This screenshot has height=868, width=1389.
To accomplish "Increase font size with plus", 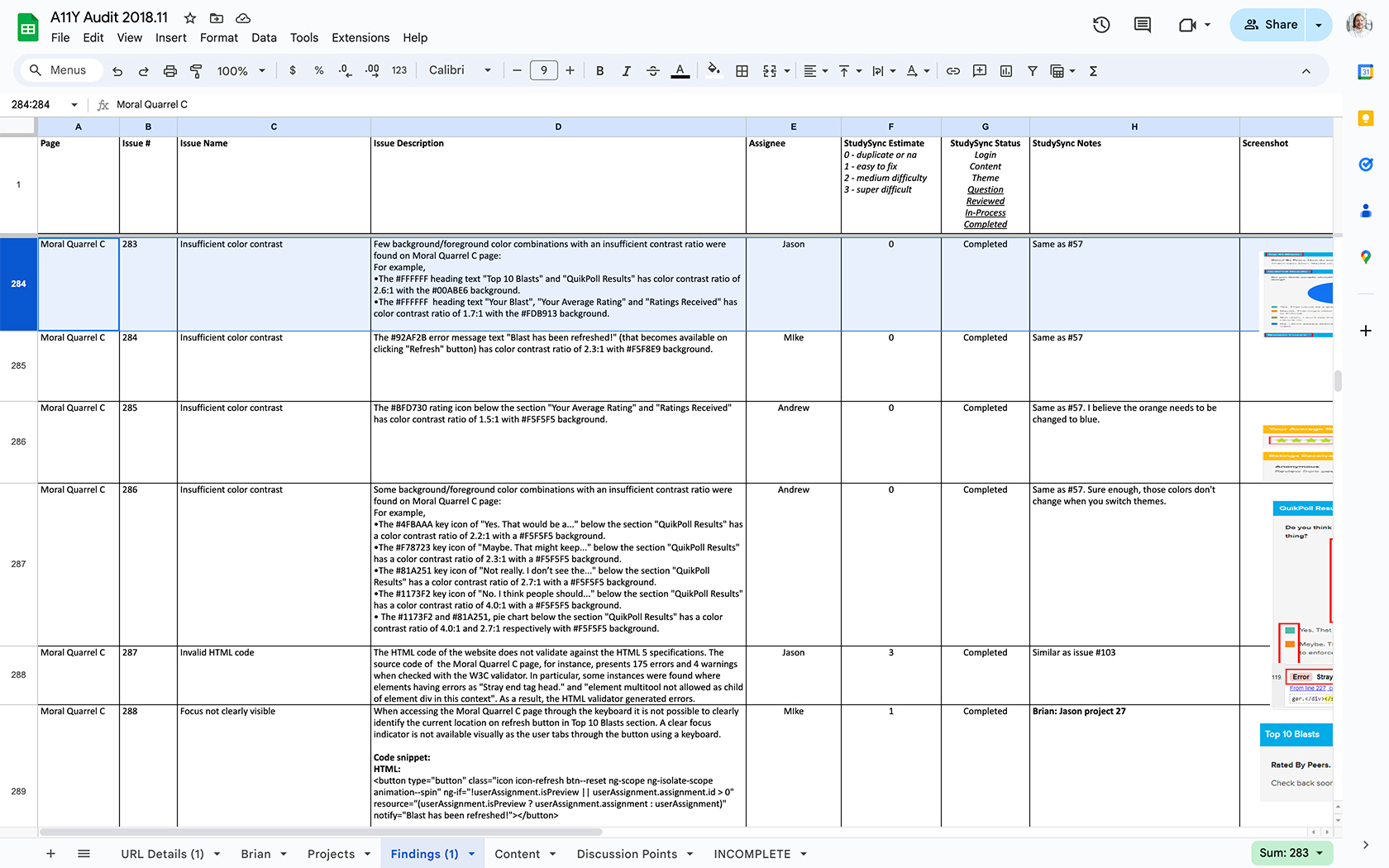I will 570,71.
